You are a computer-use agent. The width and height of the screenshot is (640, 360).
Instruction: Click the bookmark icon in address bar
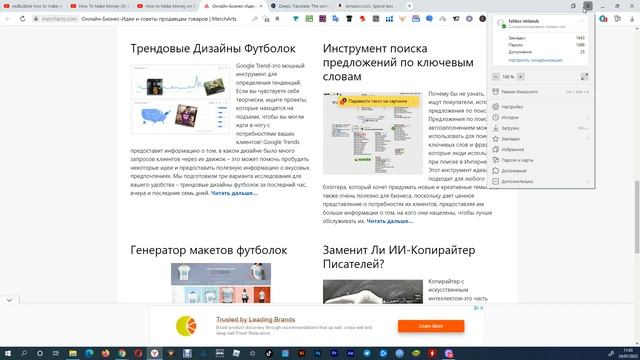(x=278, y=19)
